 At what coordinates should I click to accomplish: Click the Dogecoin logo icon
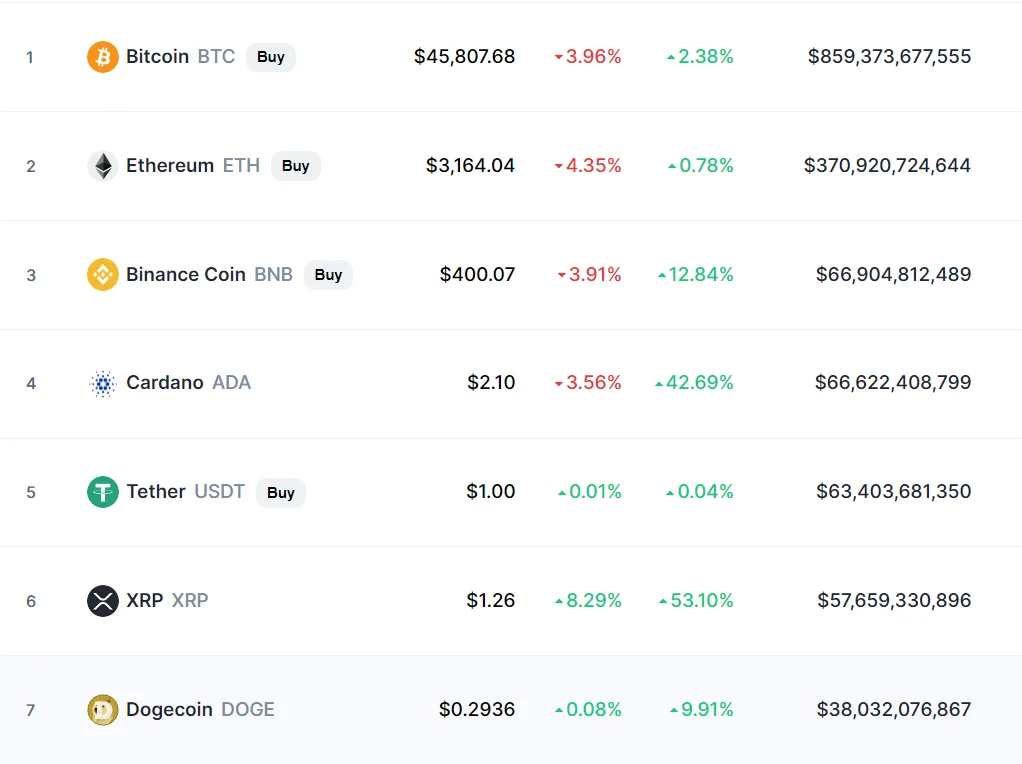click(x=103, y=710)
